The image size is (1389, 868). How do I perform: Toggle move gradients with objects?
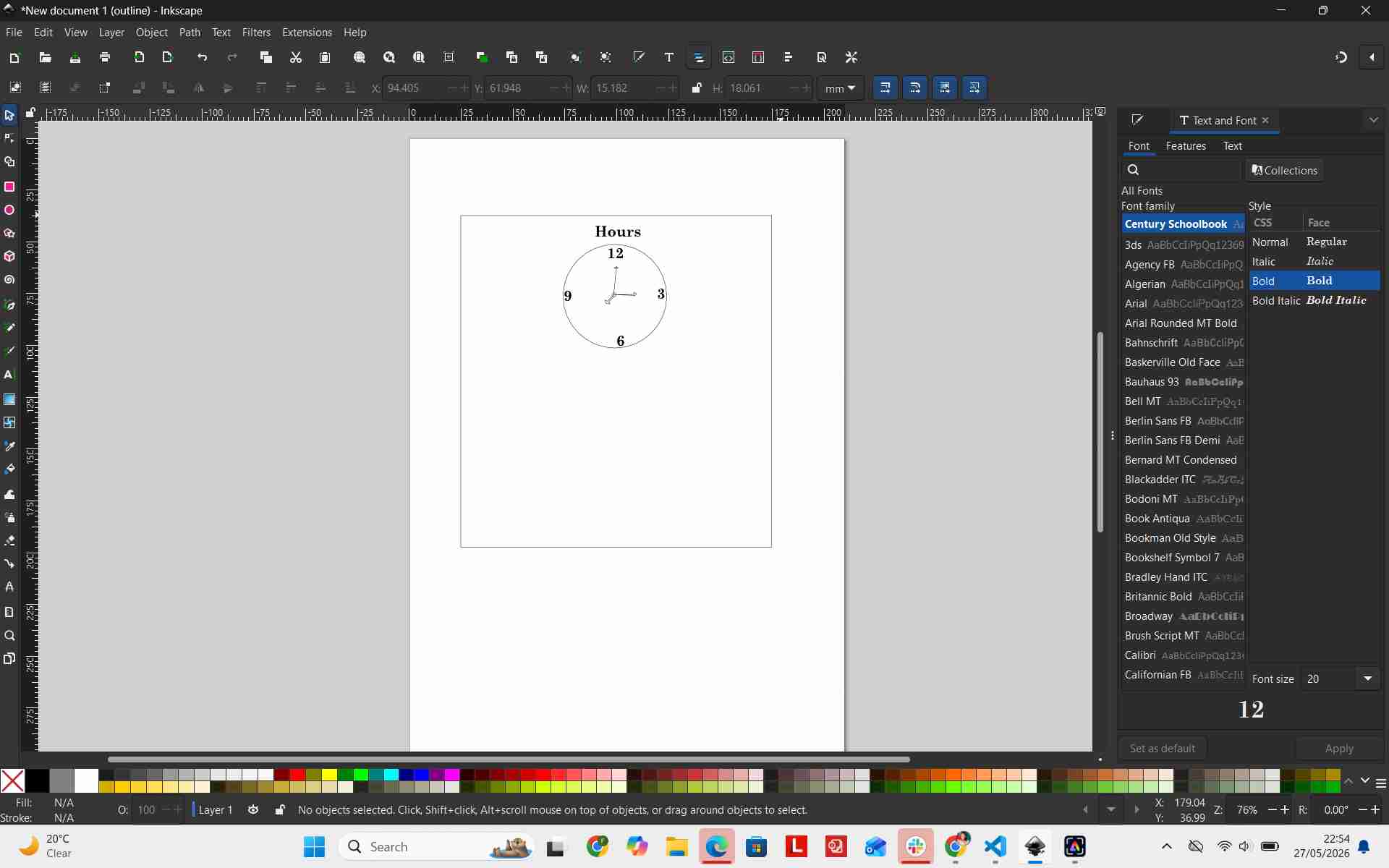pyautogui.click(x=945, y=88)
